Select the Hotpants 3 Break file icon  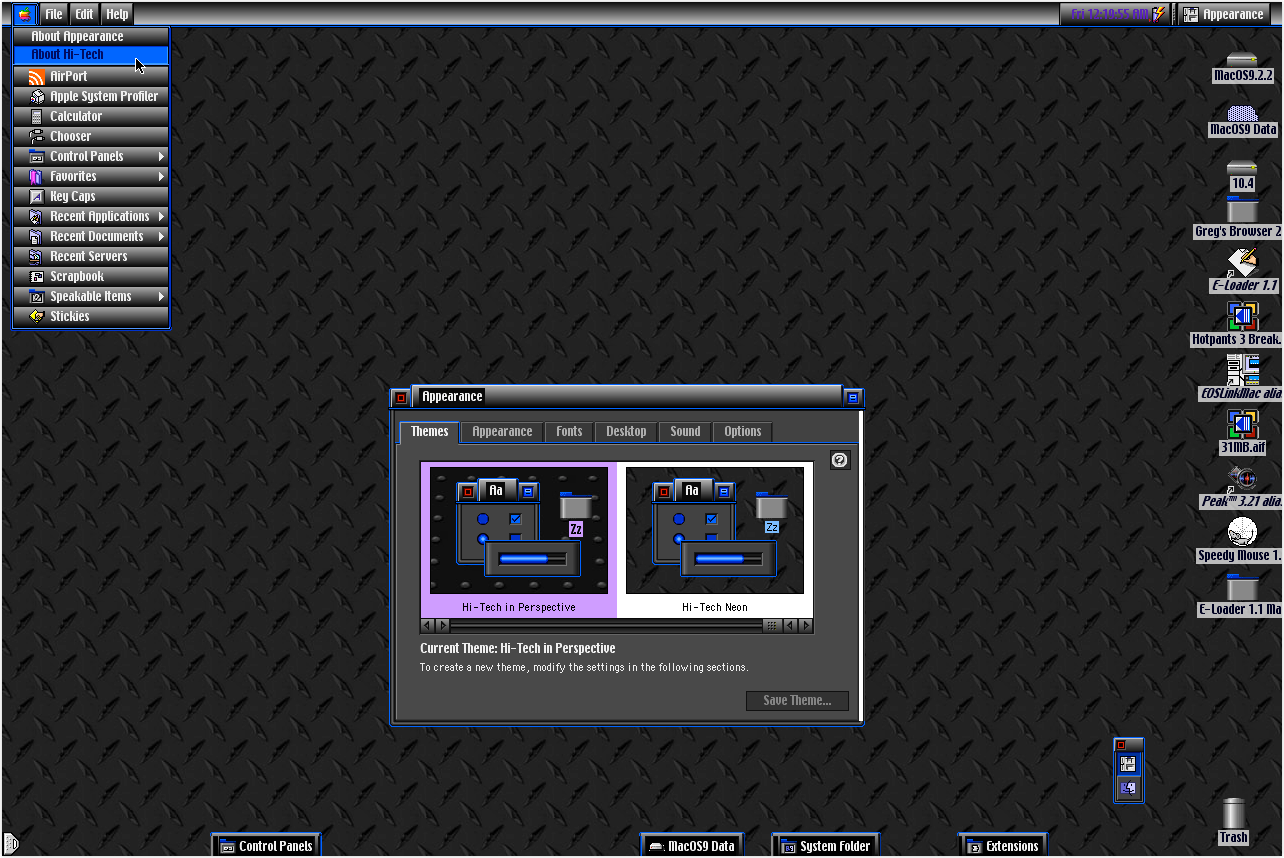(1242, 316)
